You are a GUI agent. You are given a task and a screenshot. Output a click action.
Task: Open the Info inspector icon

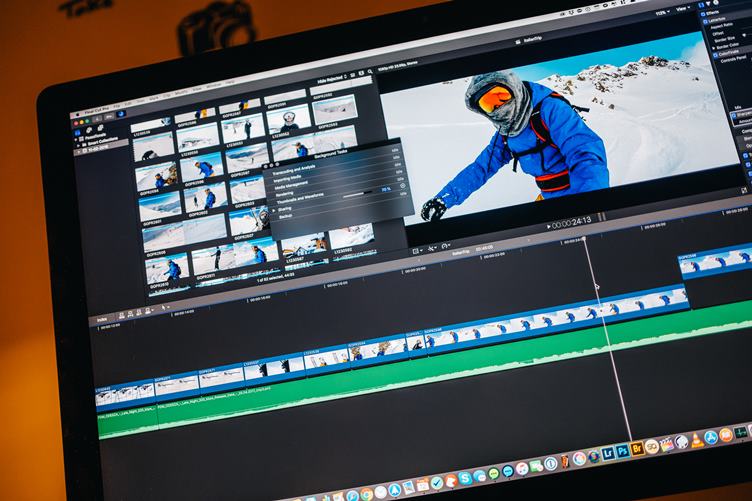point(716,2)
